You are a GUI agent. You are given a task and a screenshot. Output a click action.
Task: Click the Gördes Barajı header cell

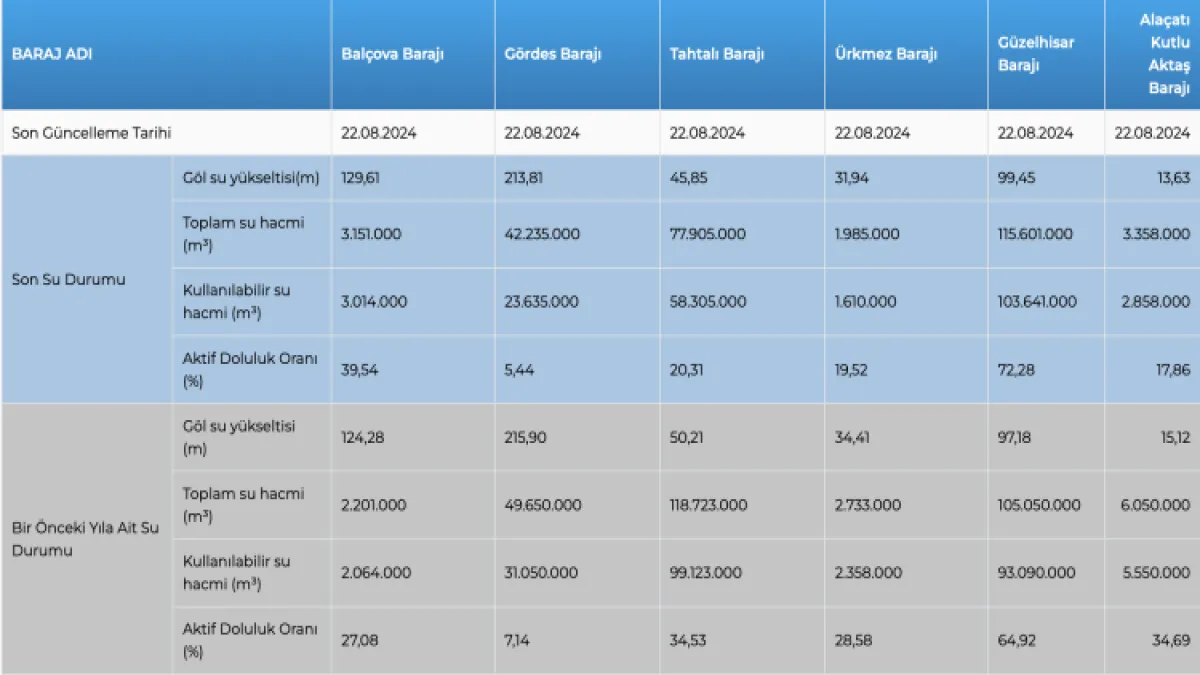pyautogui.click(x=553, y=55)
